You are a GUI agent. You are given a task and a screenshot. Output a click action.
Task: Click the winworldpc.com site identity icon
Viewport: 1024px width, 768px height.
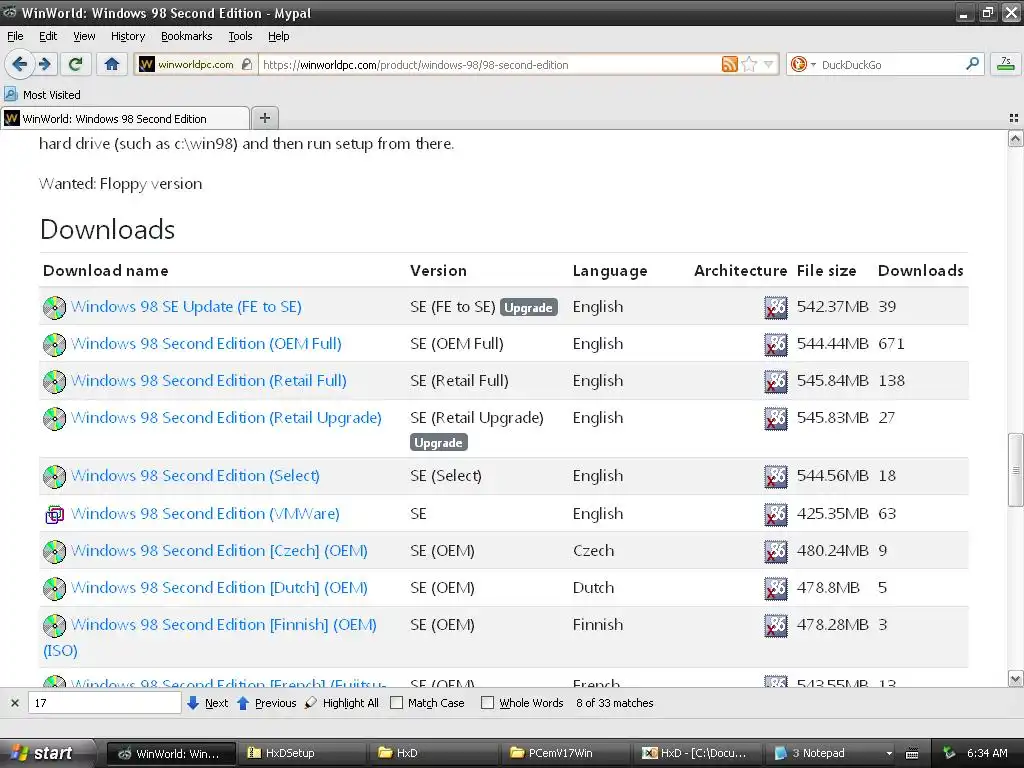click(147, 64)
